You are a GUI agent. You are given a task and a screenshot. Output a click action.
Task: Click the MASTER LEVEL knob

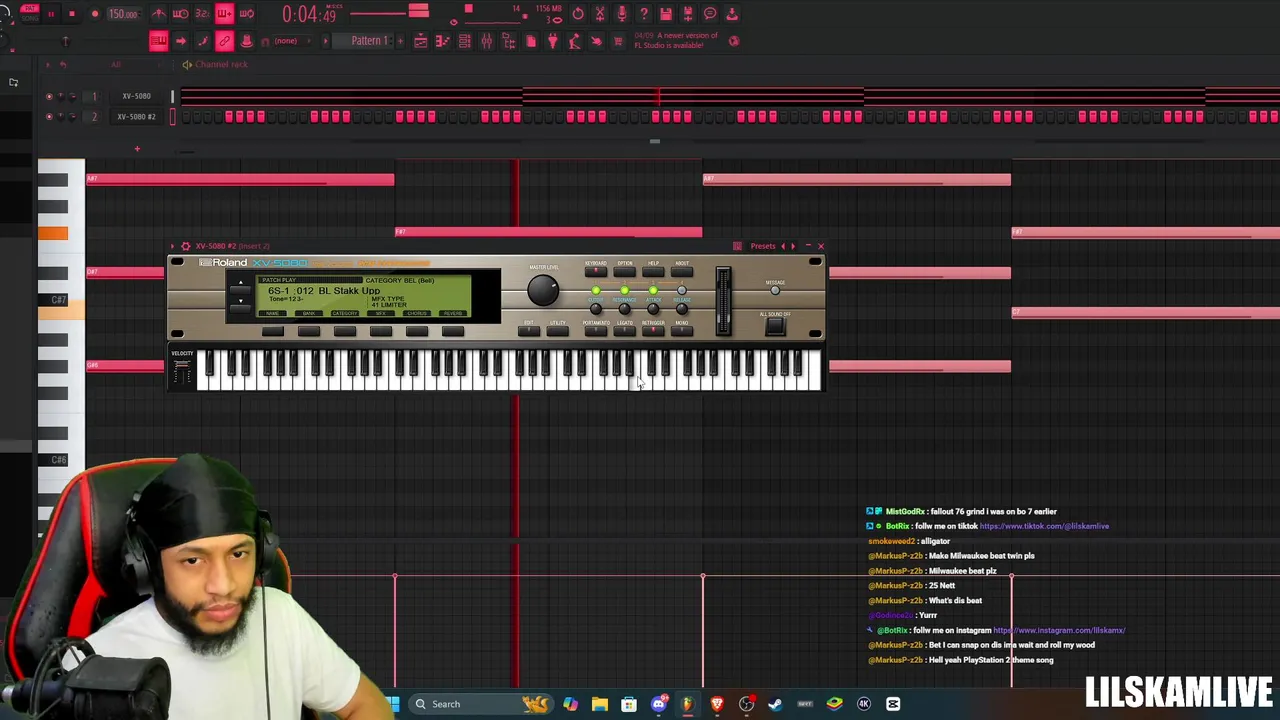click(x=543, y=290)
